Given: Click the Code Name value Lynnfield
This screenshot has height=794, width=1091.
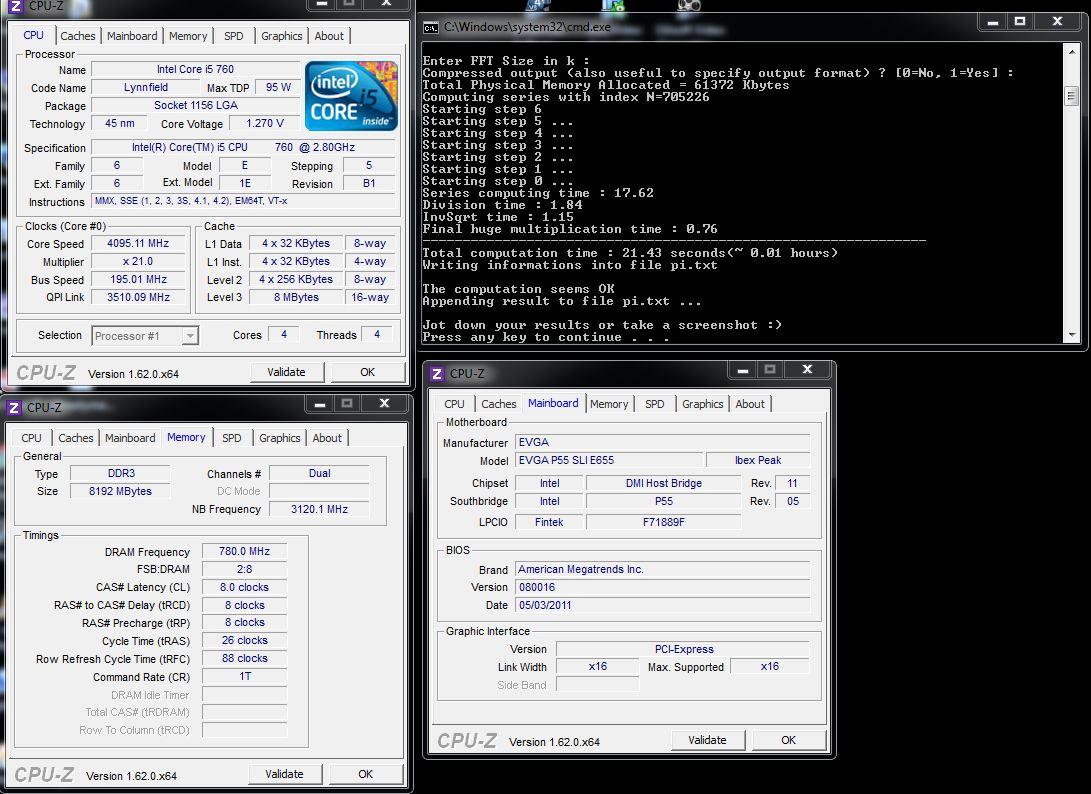Looking at the screenshot, I should point(145,88).
